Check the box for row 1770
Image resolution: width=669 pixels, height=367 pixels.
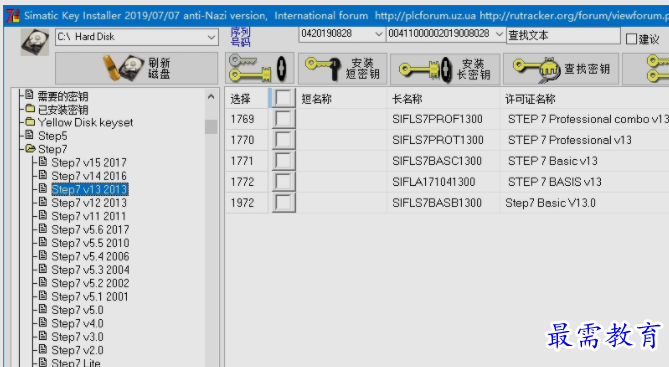[x=284, y=140]
